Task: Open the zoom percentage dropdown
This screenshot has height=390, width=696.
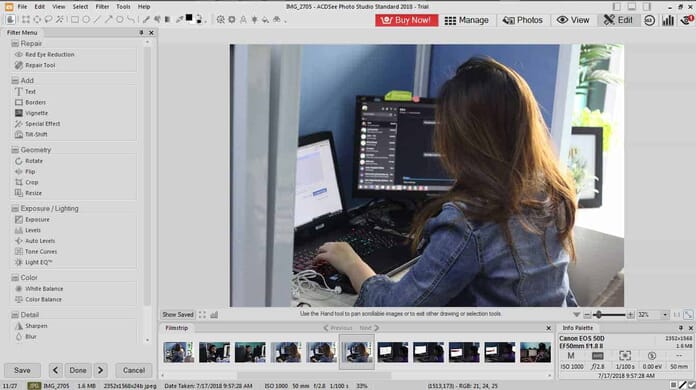Action: pyautogui.click(x=664, y=315)
